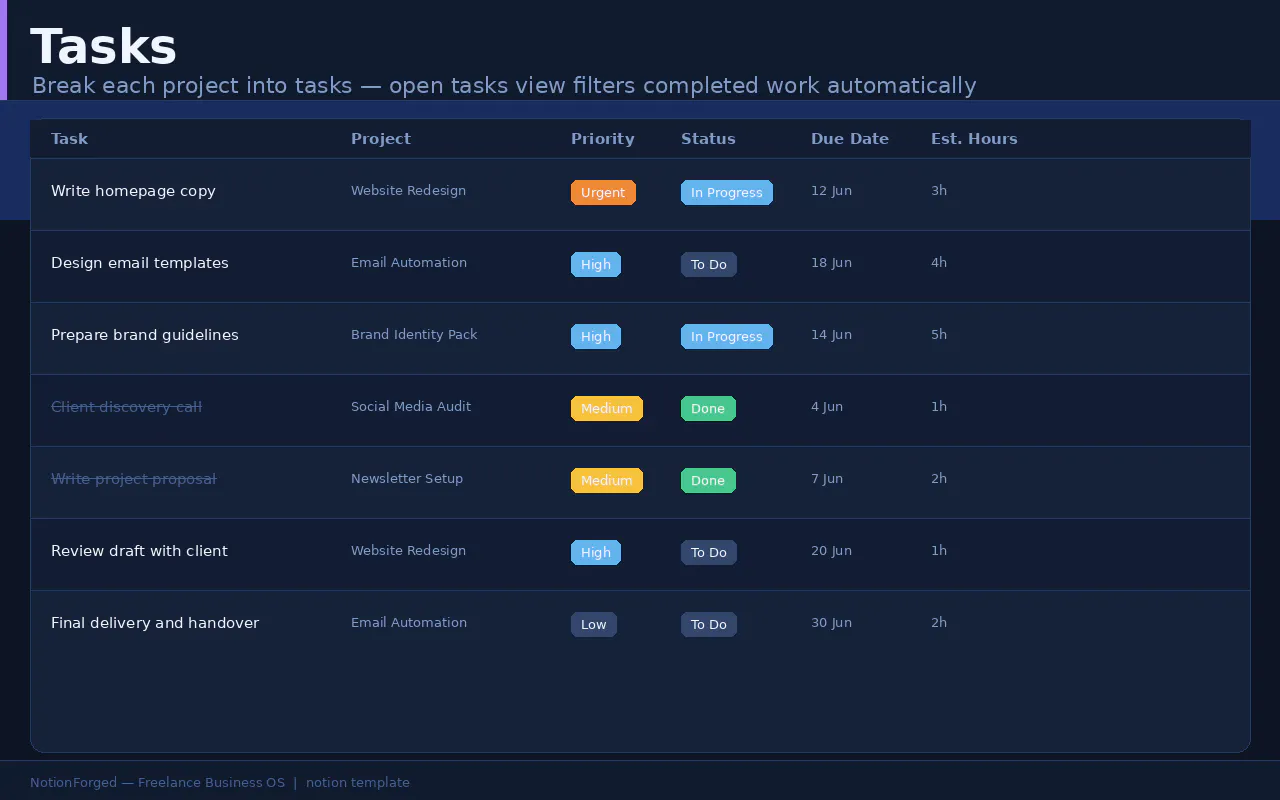Click the Est. Hours column header
This screenshot has height=800, width=1280.
point(974,139)
